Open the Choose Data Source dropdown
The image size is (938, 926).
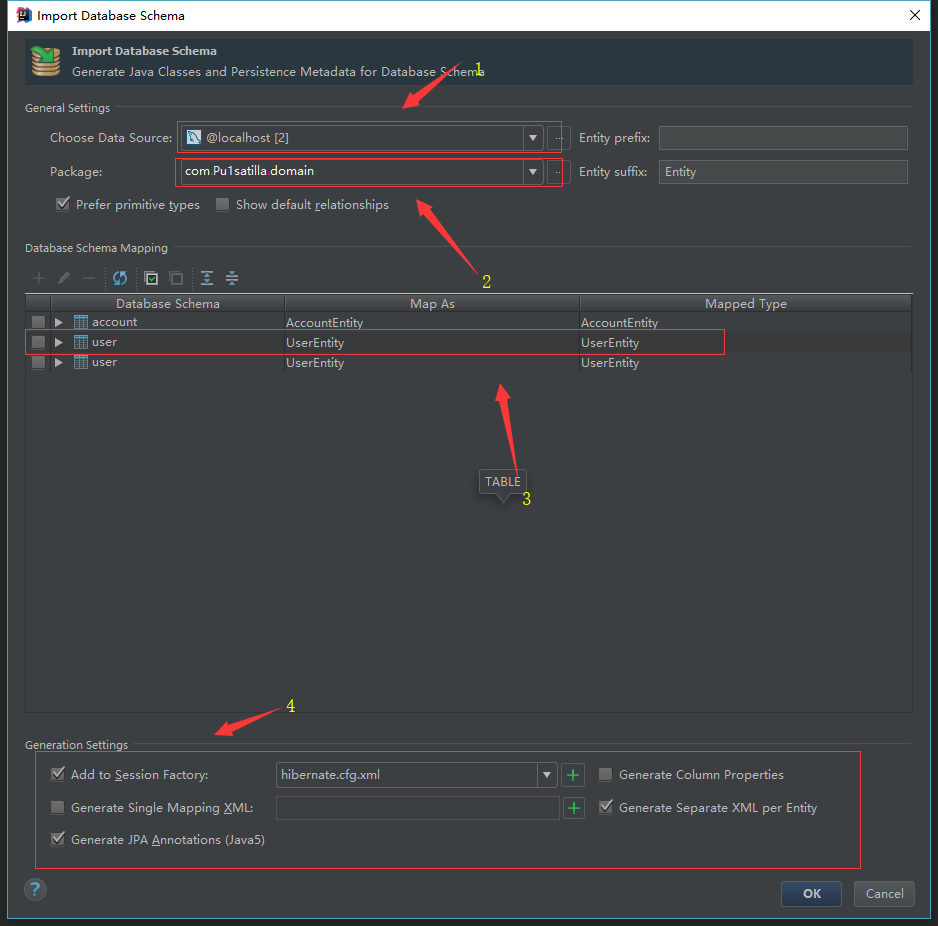(x=533, y=138)
